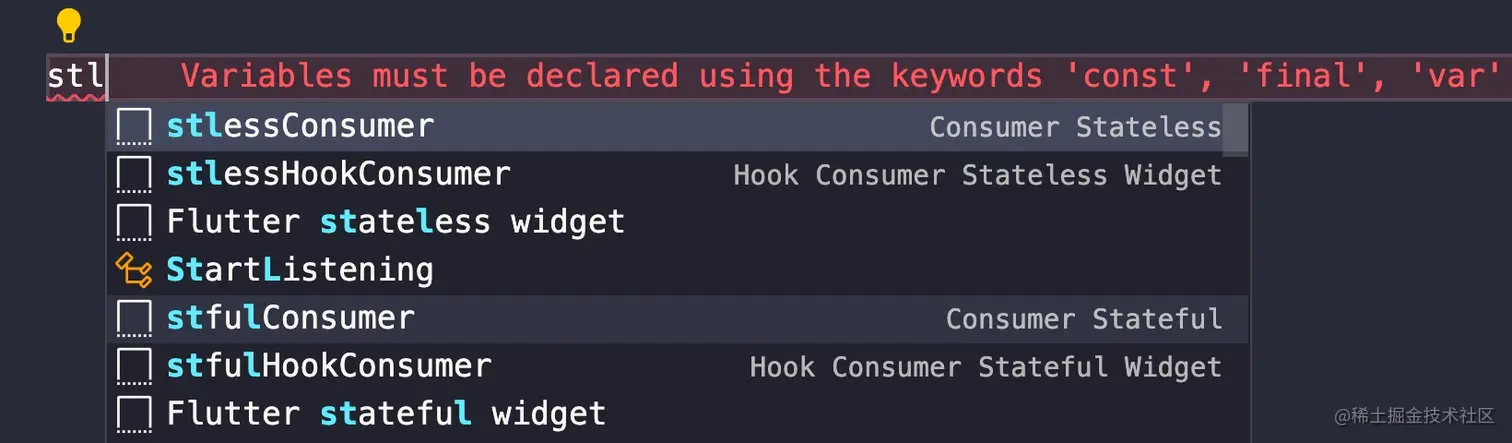Choose the stfulConsumer completion item
1512x443 pixels.
(x=290, y=319)
